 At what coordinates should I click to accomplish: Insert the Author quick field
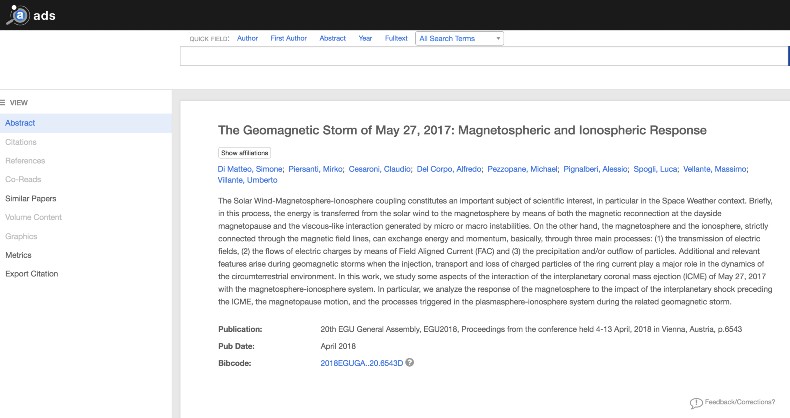[x=247, y=38]
